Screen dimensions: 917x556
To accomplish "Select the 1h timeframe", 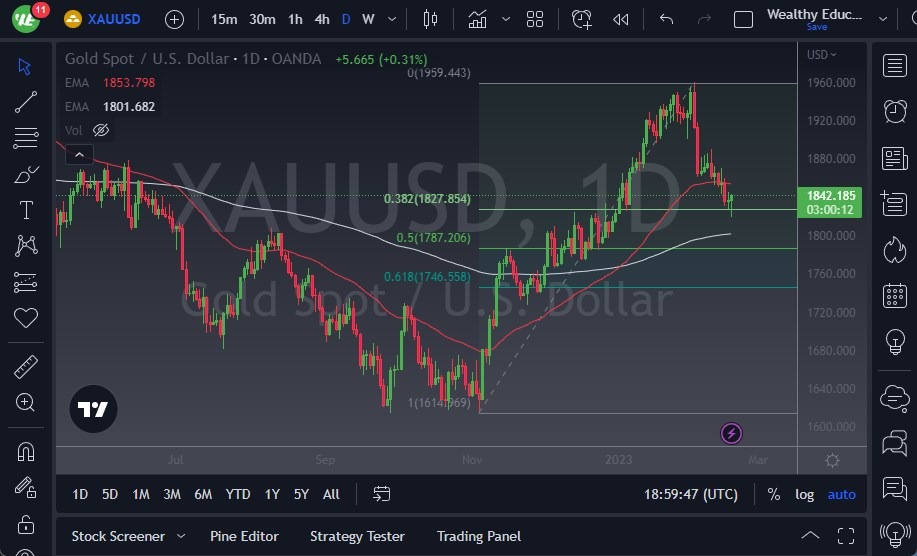I will pyautogui.click(x=295, y=19).
